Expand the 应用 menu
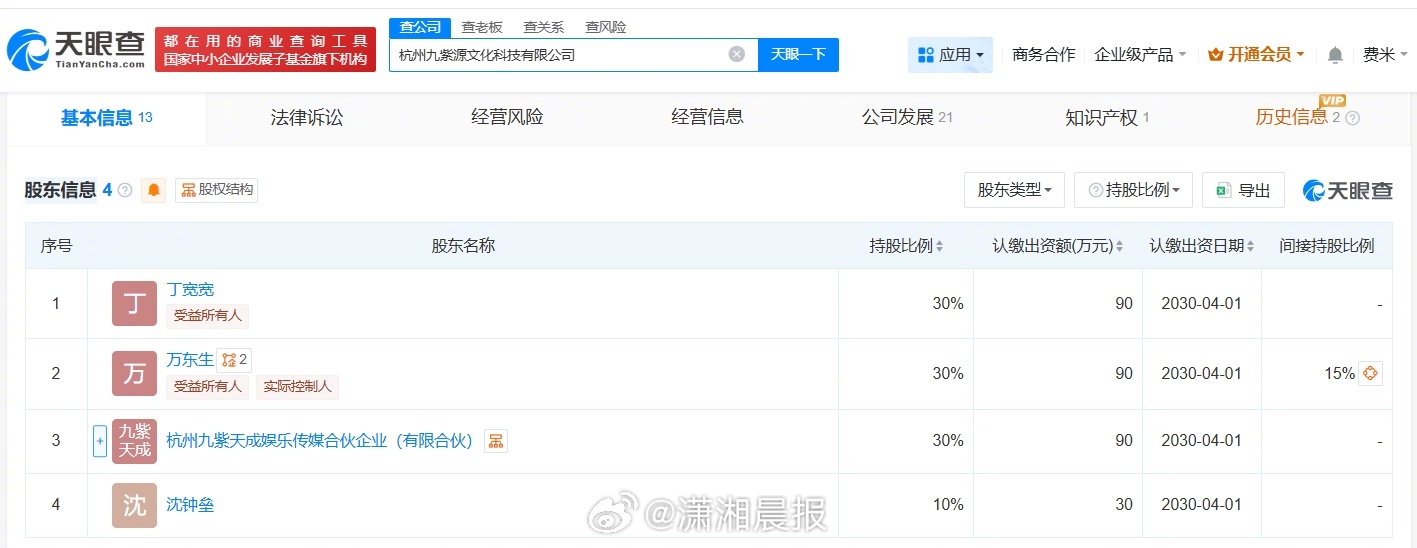Viewport: 1417px width, 548px height. point(950,55)
